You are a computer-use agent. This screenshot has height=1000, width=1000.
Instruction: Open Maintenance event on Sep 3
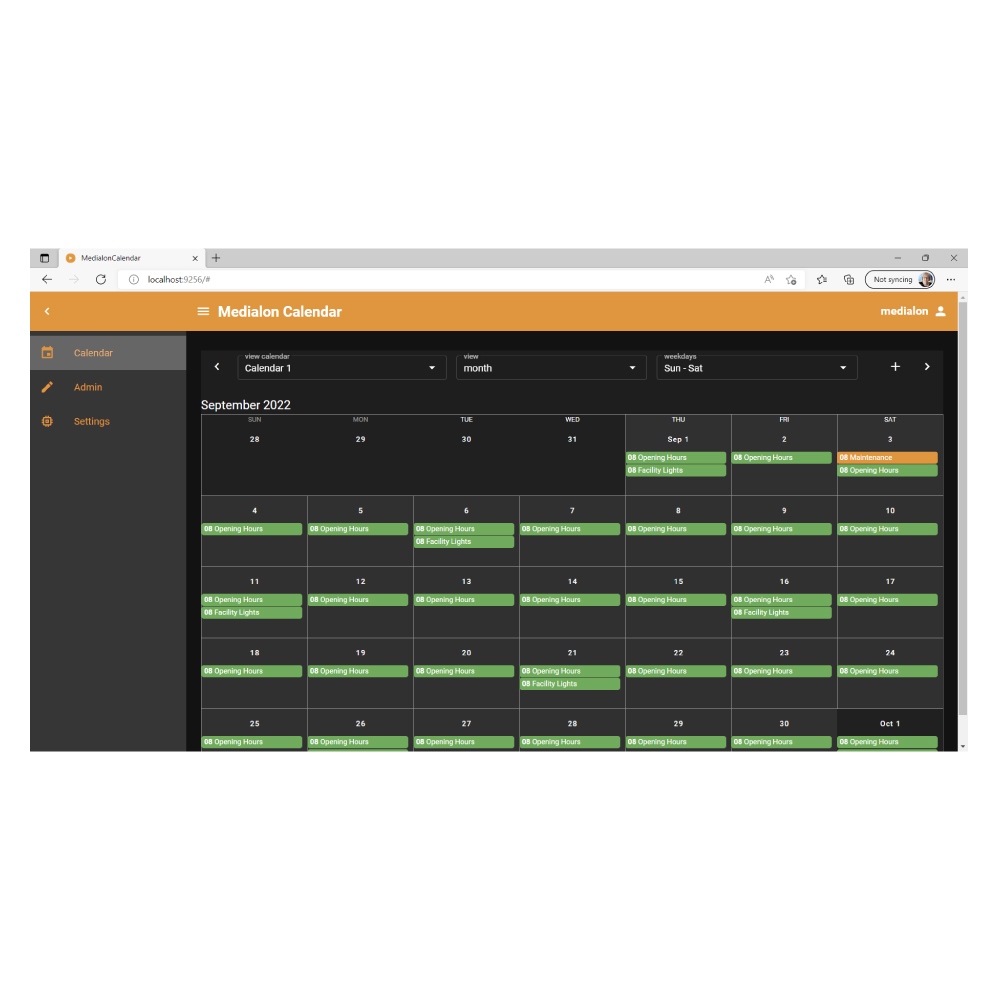pyautogui.click(x=887, y=457)
